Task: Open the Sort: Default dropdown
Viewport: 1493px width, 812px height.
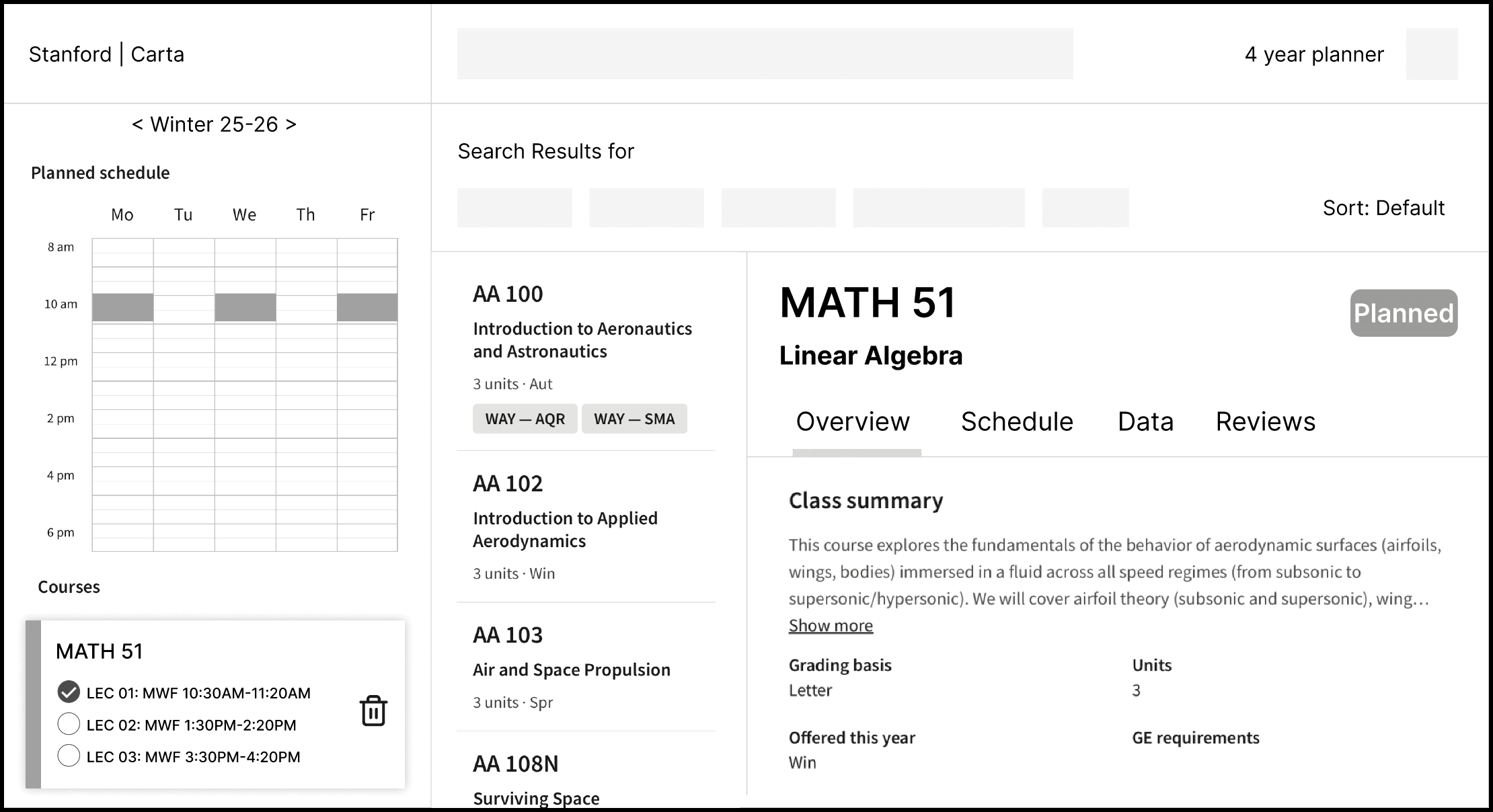Action: [x=1383, y=208]
